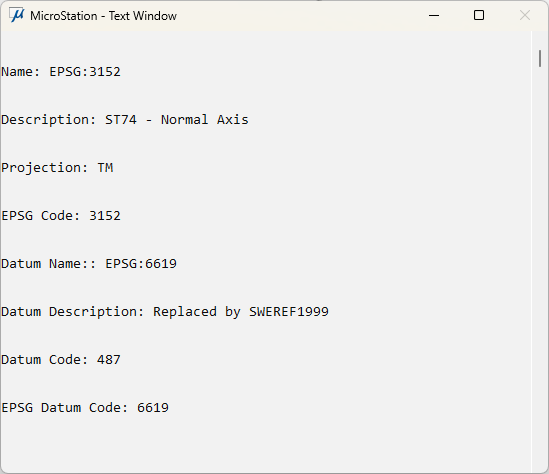Click the 'MicroStation - Text Window' title

point(103,16)
